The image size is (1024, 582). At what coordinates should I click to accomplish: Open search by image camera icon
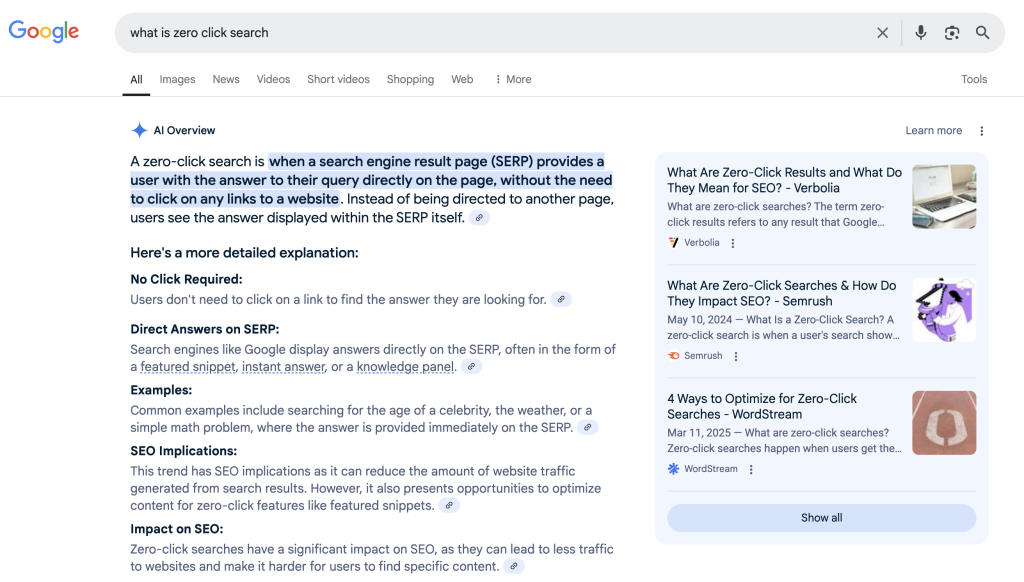[952, 33]
